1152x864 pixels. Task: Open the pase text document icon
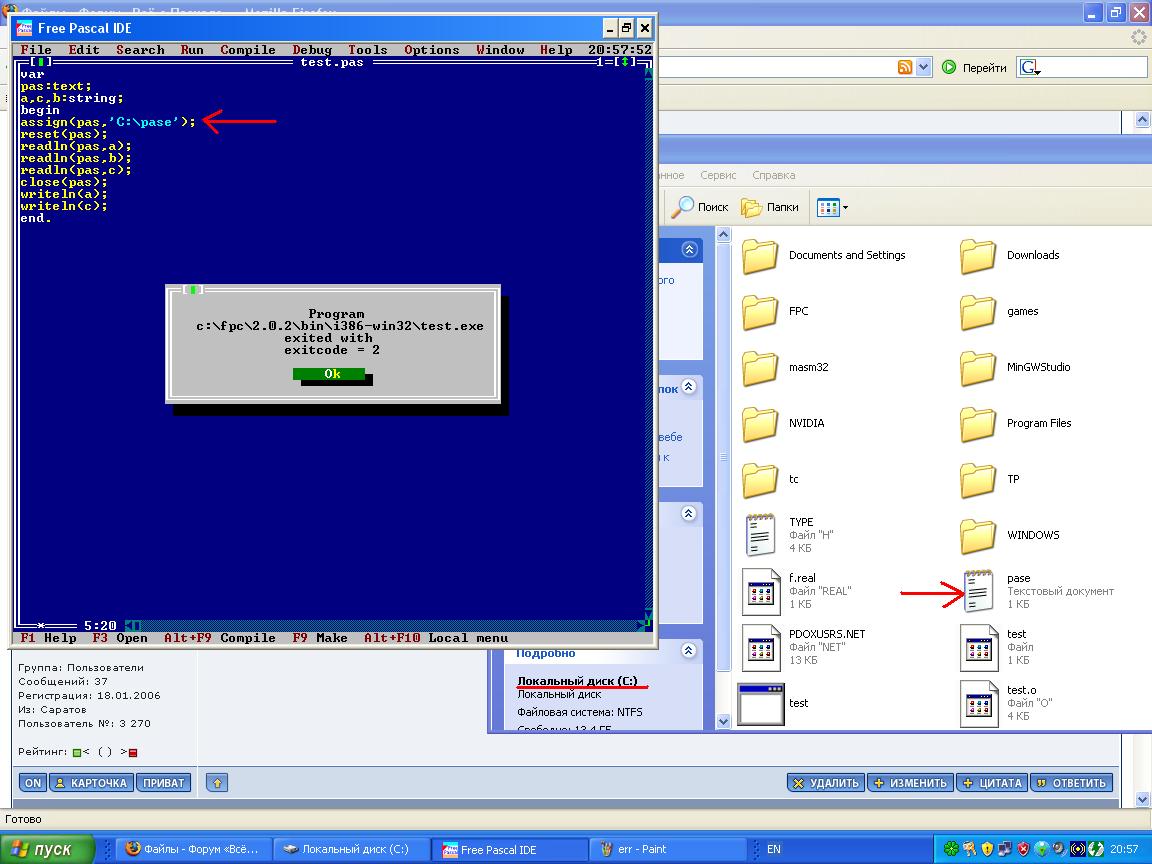pyautogui.click(x=978, y=591)
